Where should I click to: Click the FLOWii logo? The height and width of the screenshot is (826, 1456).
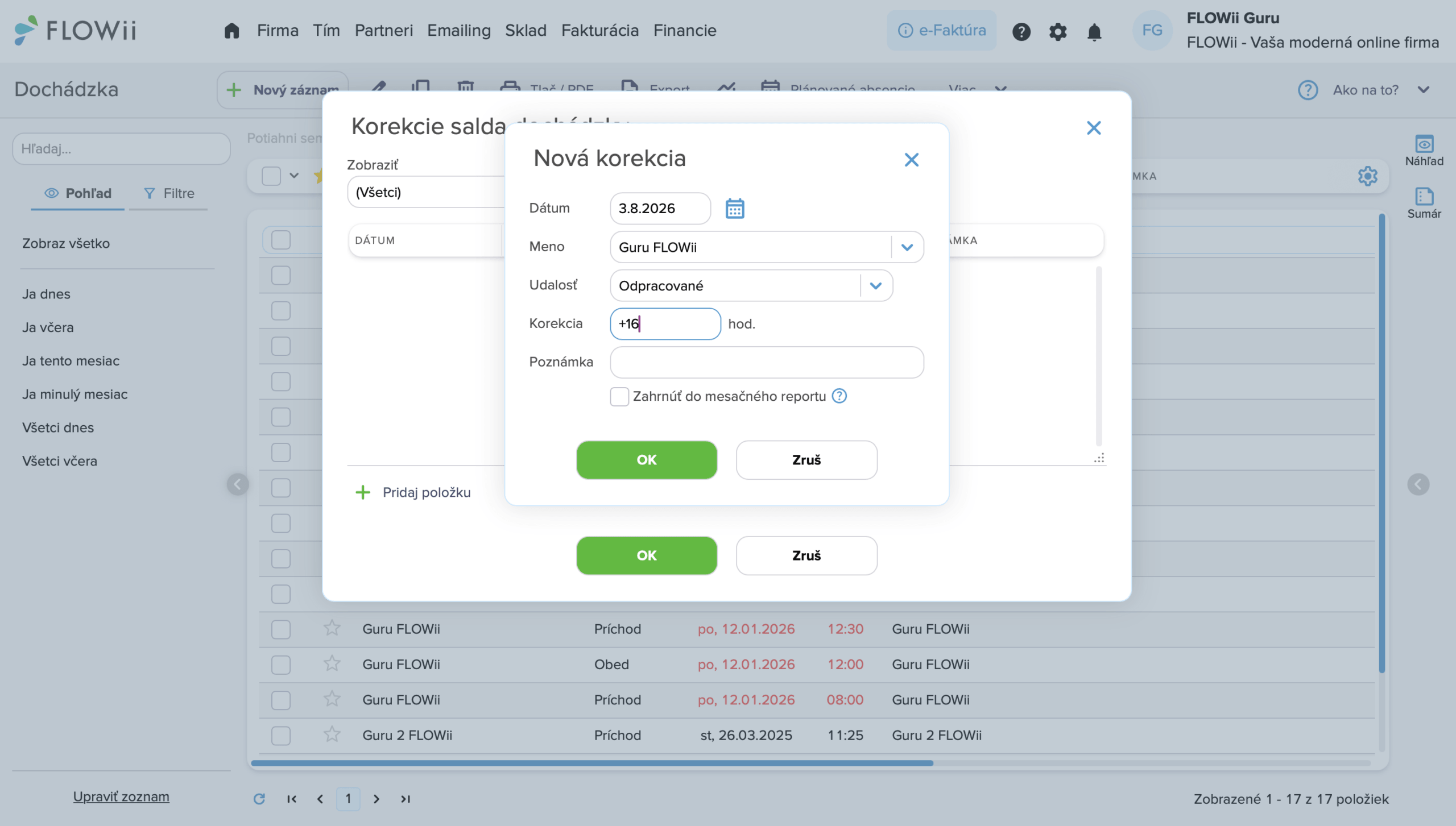[75, 30]
